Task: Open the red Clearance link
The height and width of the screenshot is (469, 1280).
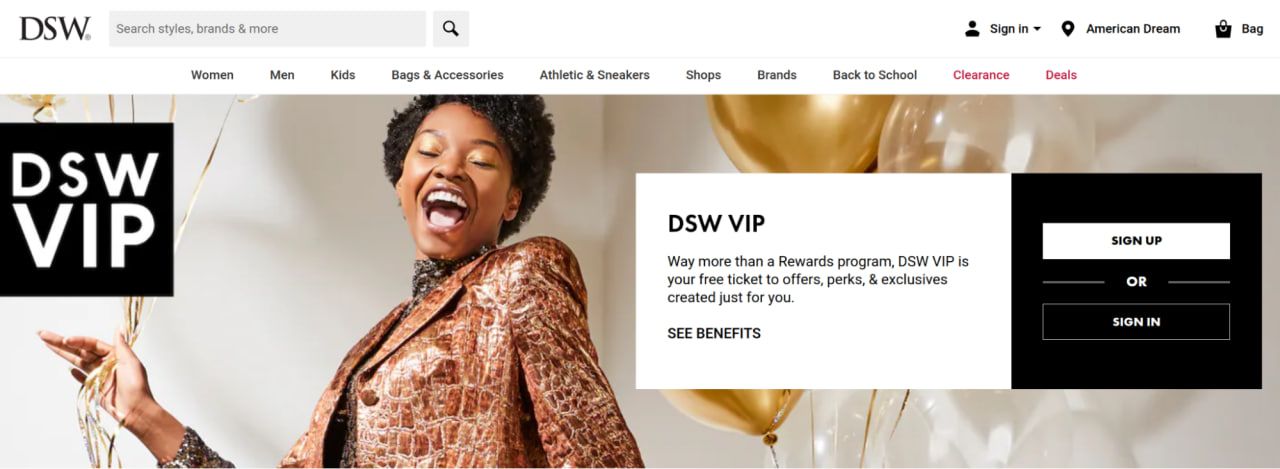Action: [x=981, y=75]
